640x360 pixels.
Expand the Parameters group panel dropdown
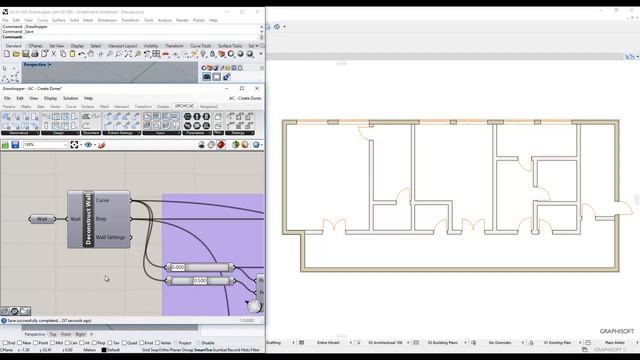[210, 133]
